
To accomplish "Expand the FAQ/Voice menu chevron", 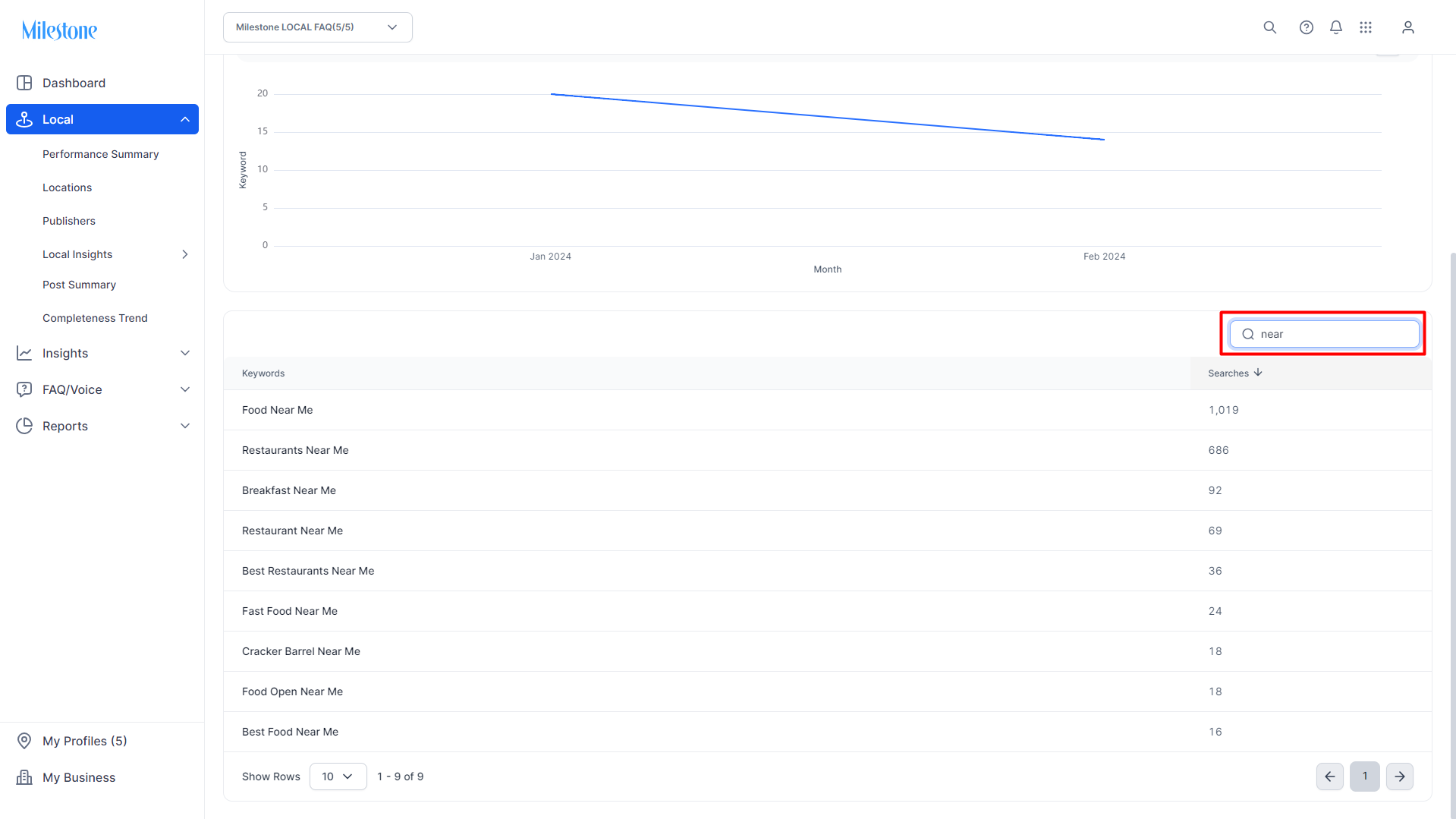I will point(184,389).
